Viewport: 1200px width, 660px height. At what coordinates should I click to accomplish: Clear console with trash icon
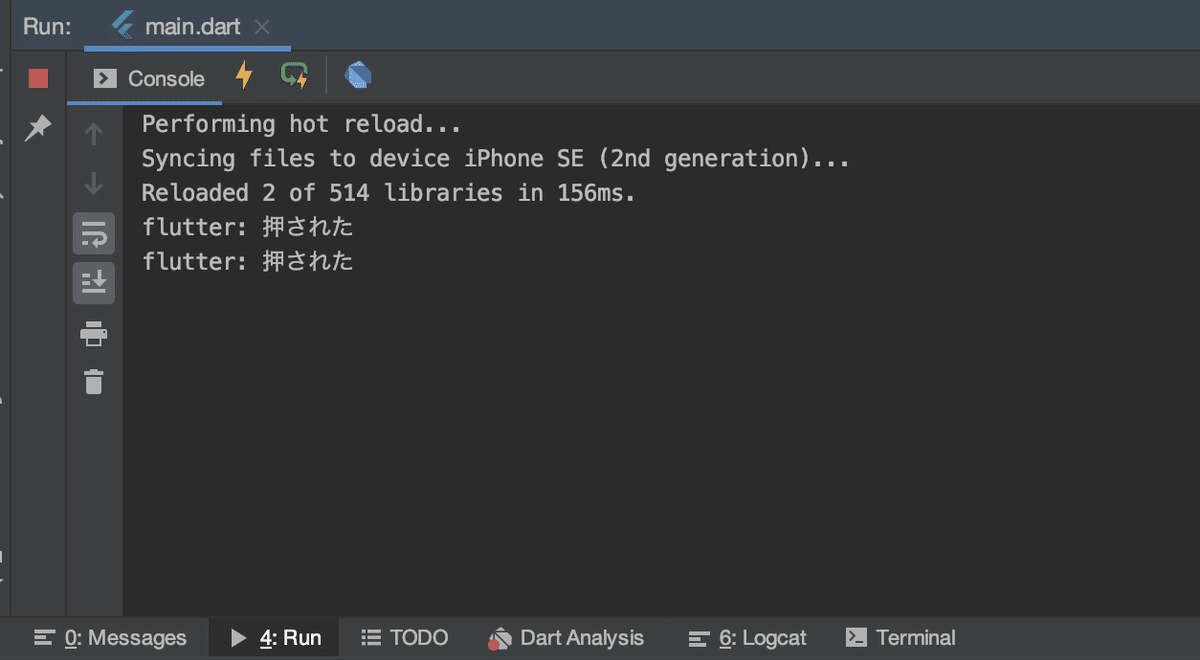pyautogui.click(x=94, y=381)
